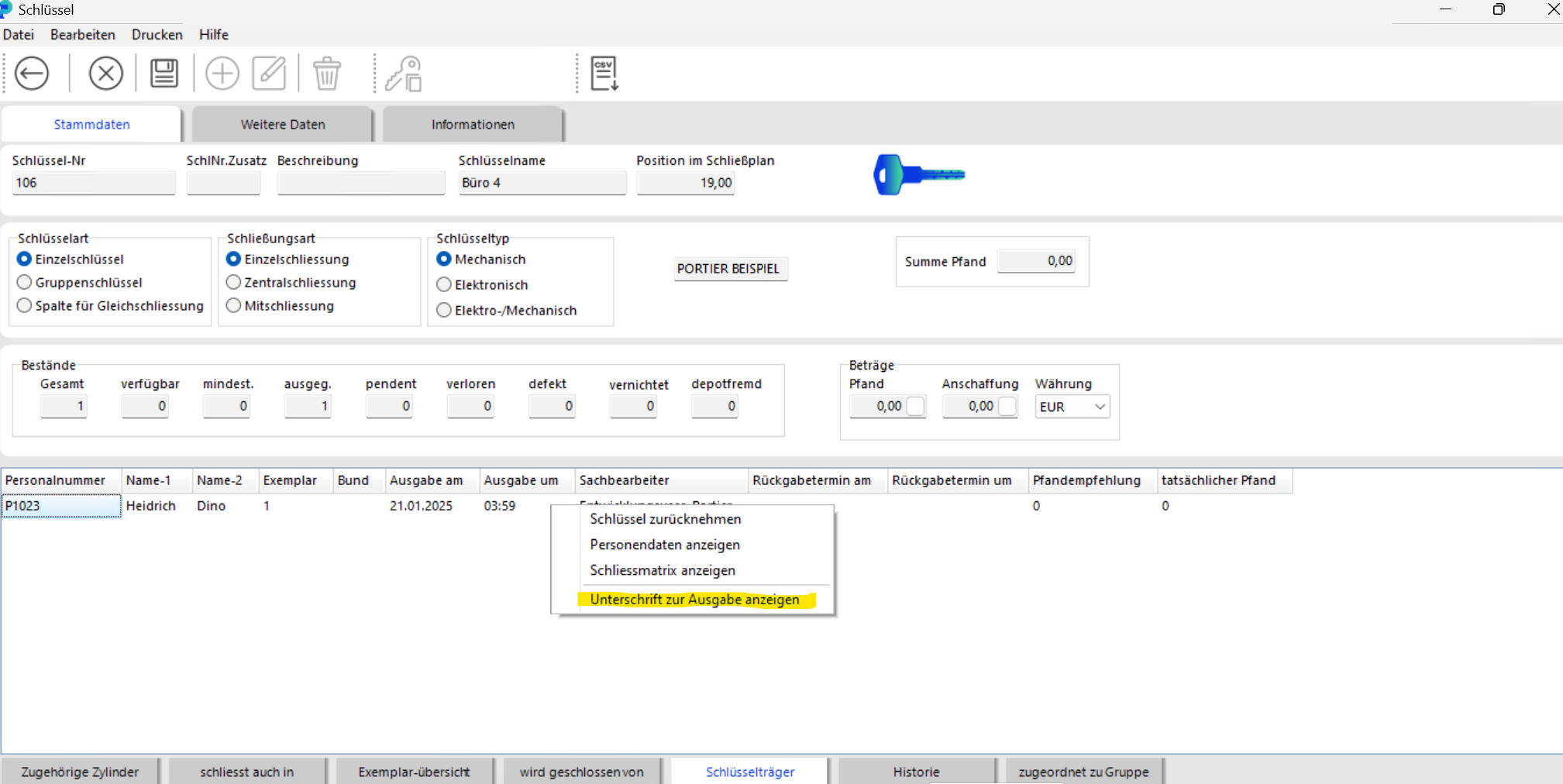Switch to the Weitere Daten tab

click(x=283, y=125)
